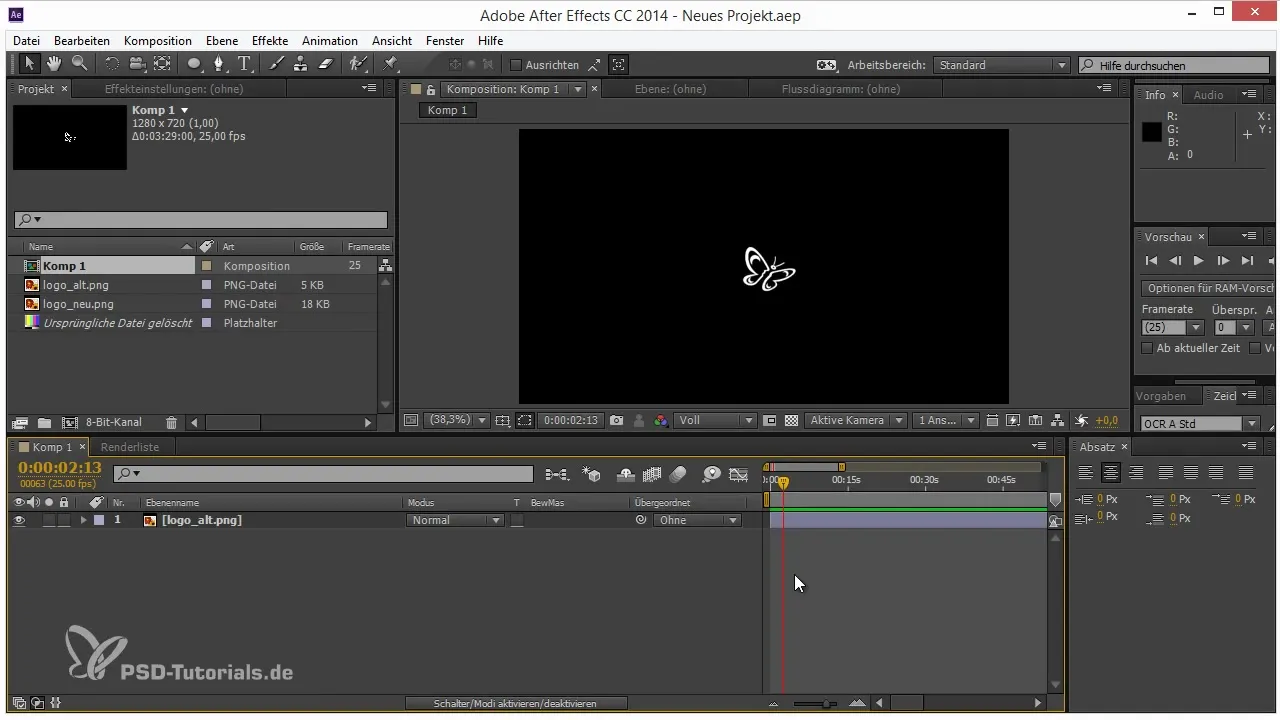Jump to first frame in Vorschau panel
This screenshot has height=720, width=1280.
[1151, 261]
